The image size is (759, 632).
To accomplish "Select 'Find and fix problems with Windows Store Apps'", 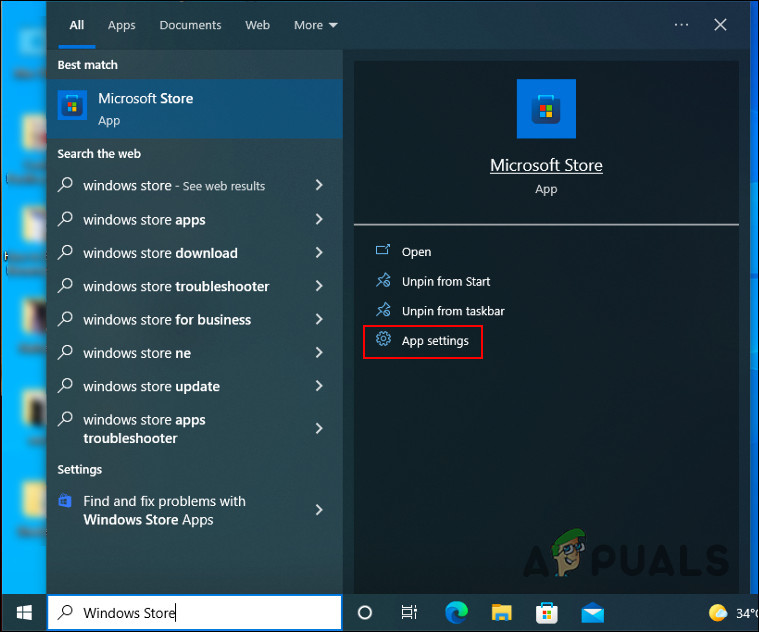I will [165, 510].
